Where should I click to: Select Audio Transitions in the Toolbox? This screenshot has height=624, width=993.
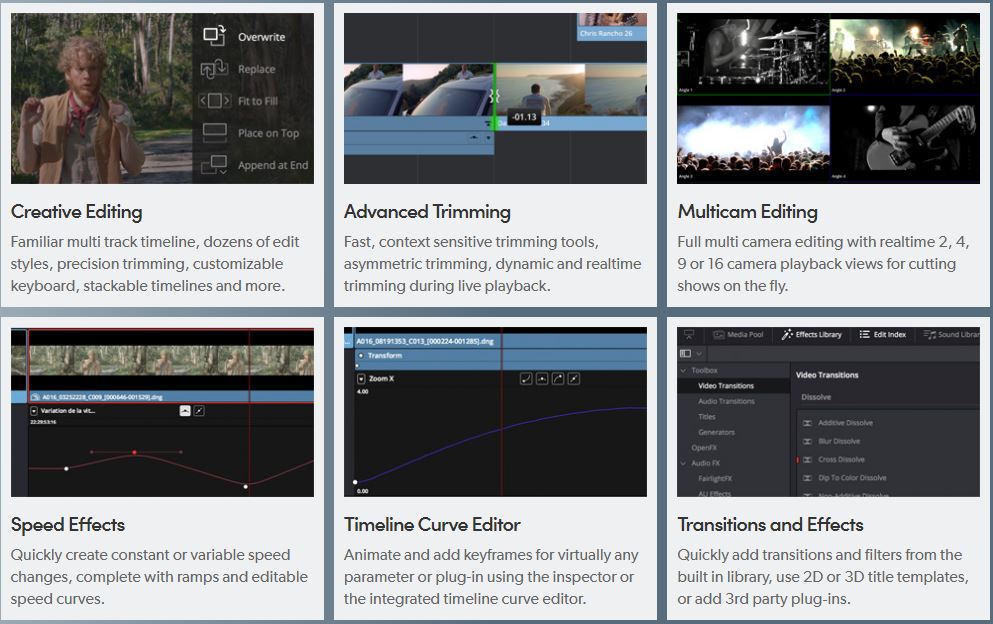coord(726,402)
